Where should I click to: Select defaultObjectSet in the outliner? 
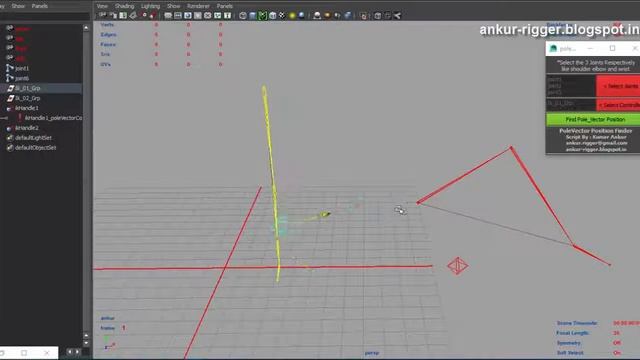36,147
